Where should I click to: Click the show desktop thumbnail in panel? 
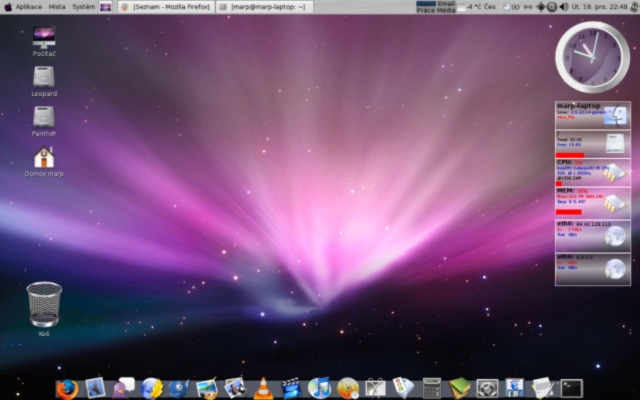click(x=105, y=7)
